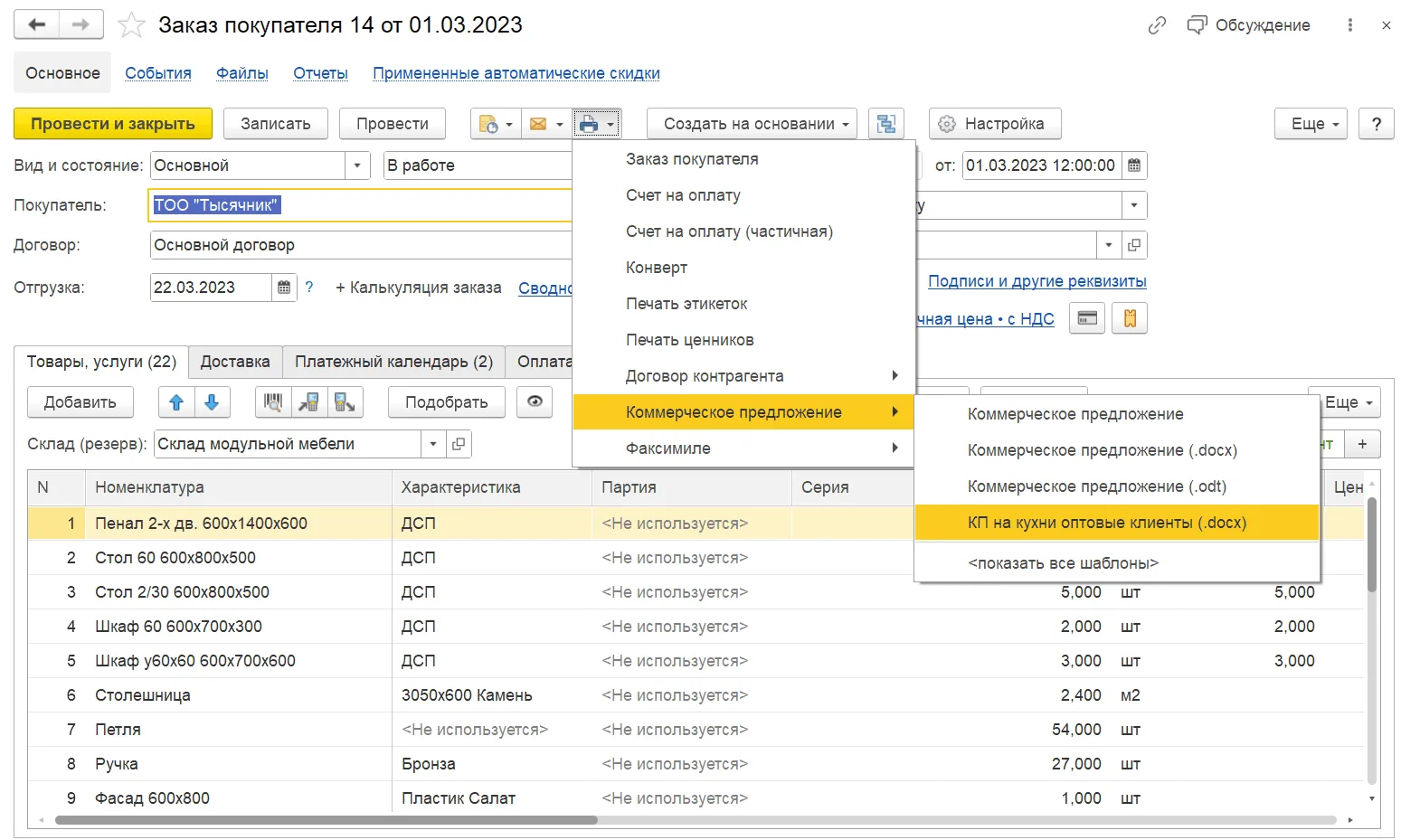Click the printer icon in the toolbar
Screen dimensions: 1401x840
pos(597,124)
